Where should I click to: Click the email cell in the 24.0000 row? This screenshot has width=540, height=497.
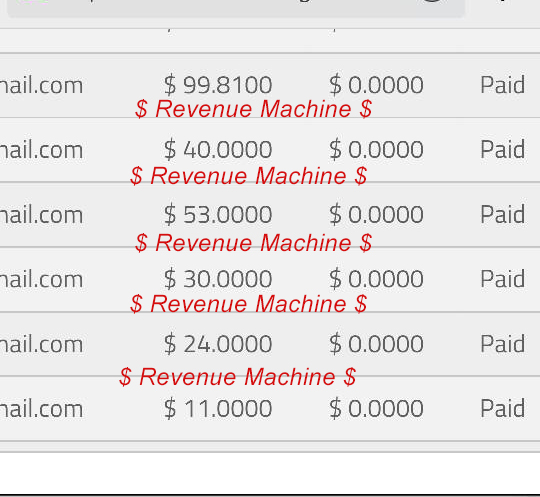coord(41,344)
